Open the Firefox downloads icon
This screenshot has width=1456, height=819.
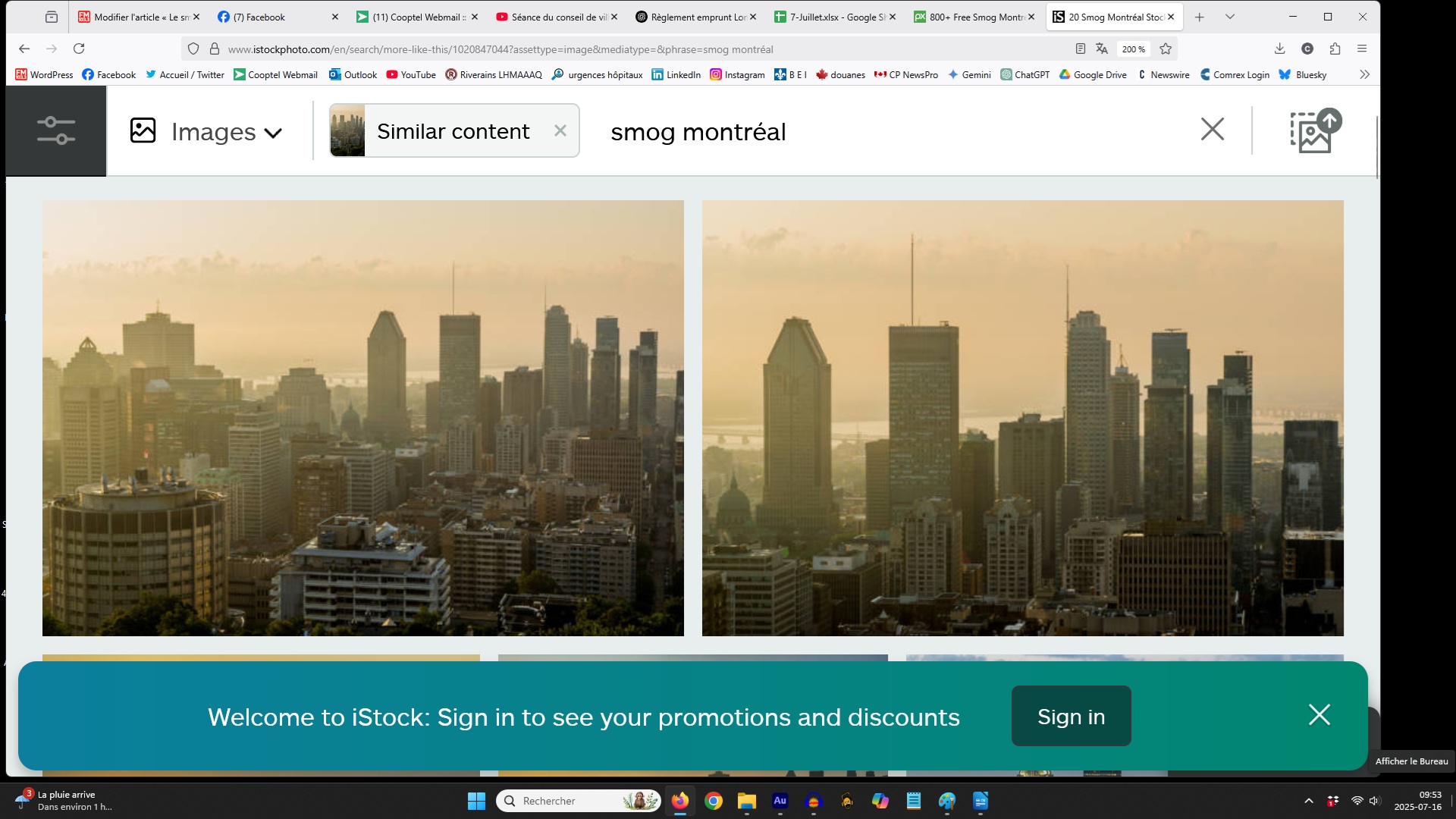1279,49
